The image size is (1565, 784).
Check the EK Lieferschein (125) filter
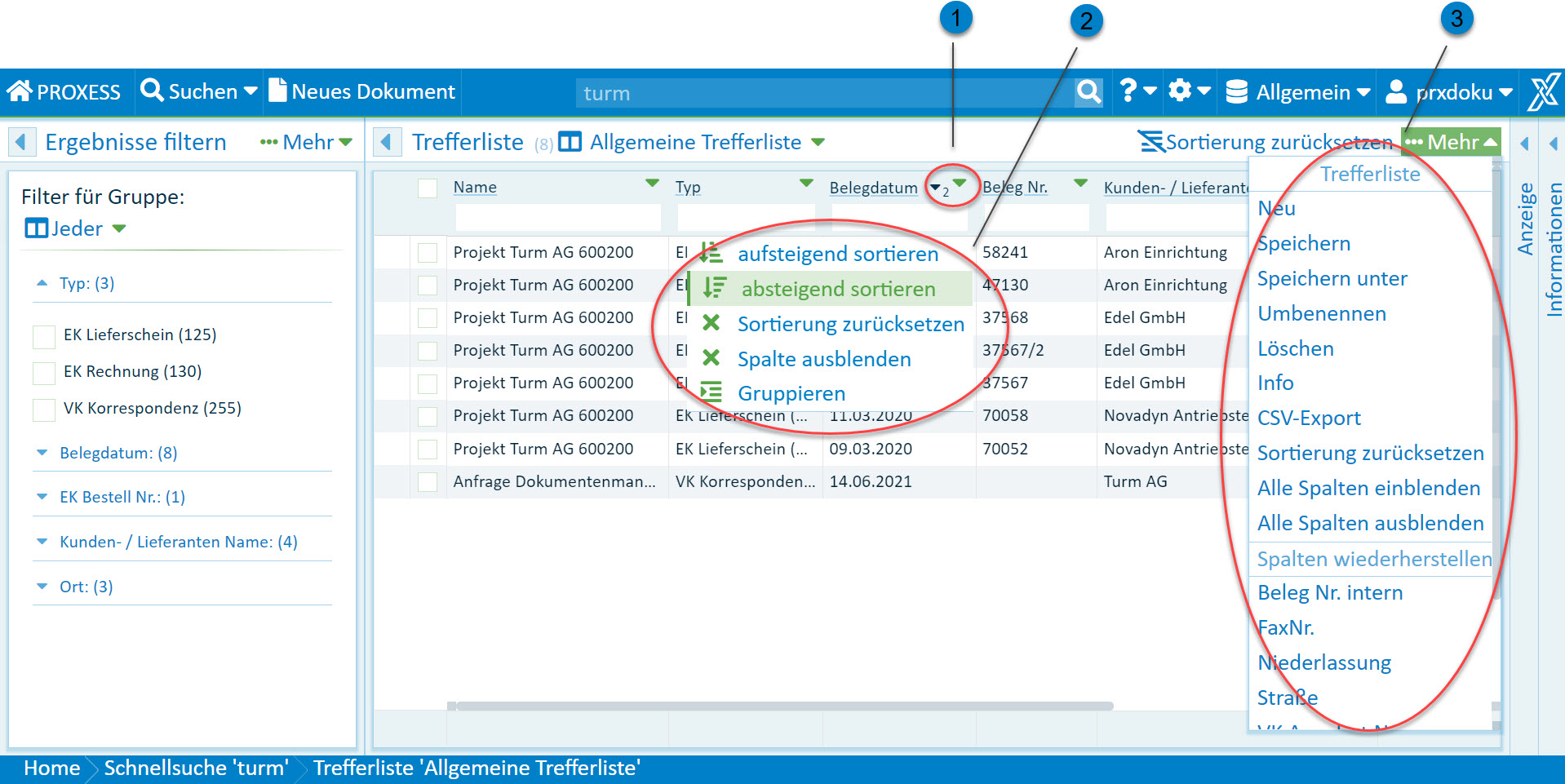point(44,336)
